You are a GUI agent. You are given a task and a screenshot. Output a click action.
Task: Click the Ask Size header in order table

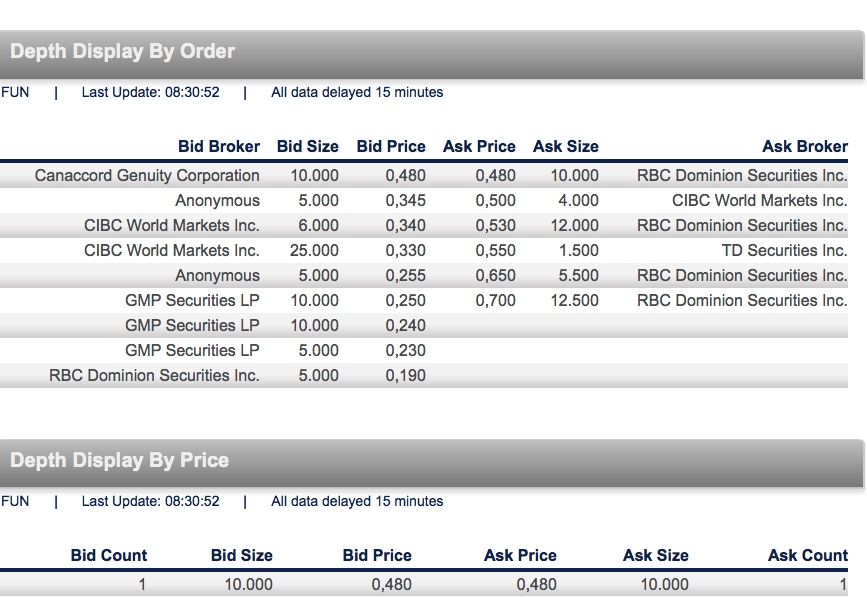tap(565, 146)
